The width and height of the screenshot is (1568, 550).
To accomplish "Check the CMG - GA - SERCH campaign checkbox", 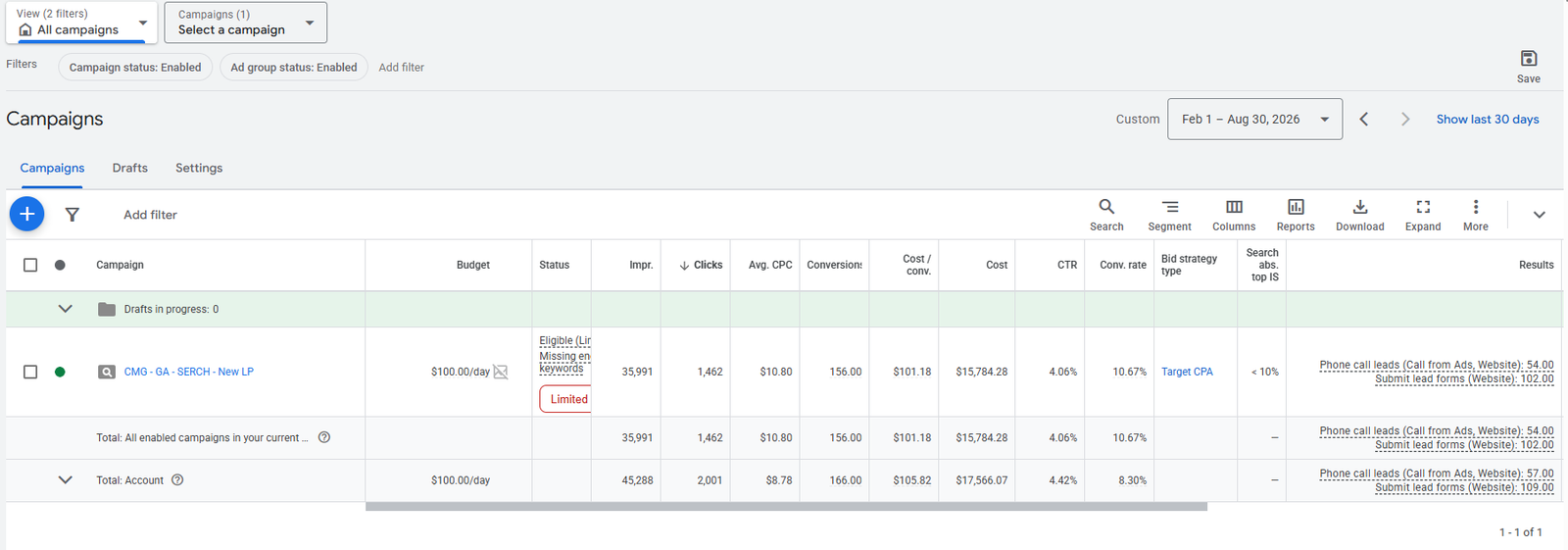I will [x=30, y=372].
